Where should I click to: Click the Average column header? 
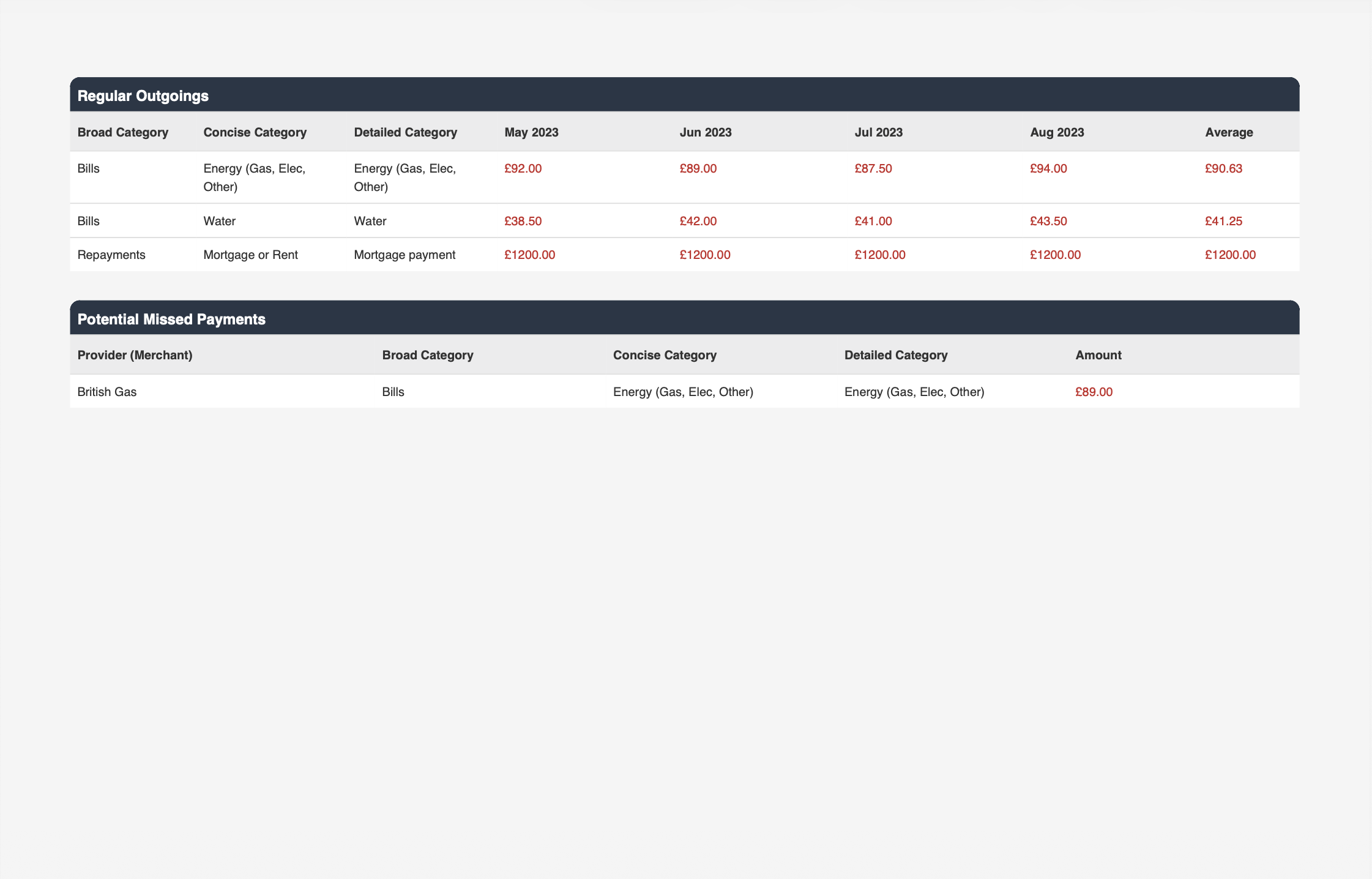point(1229,132)
